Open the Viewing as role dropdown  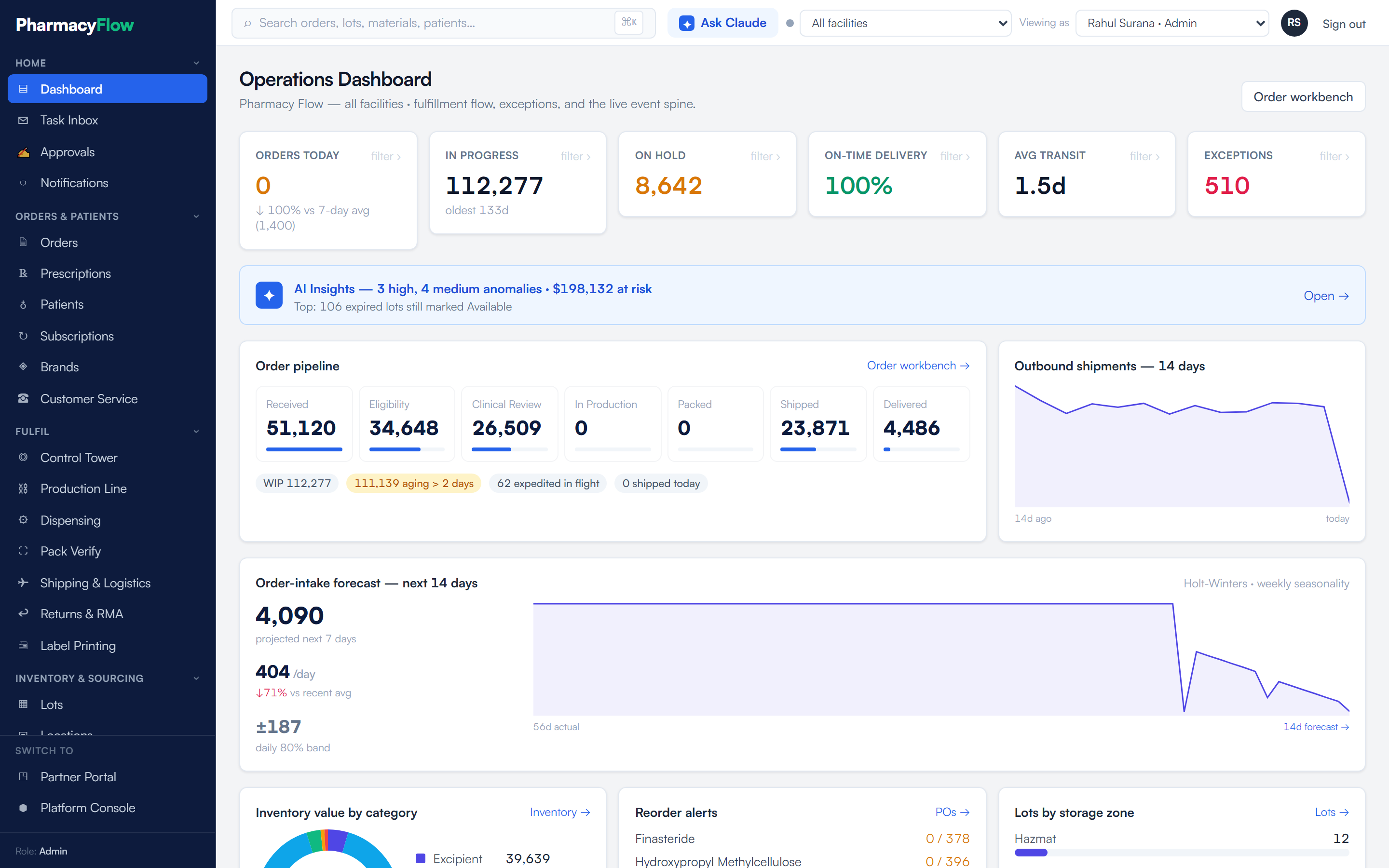click(1171, 23)
